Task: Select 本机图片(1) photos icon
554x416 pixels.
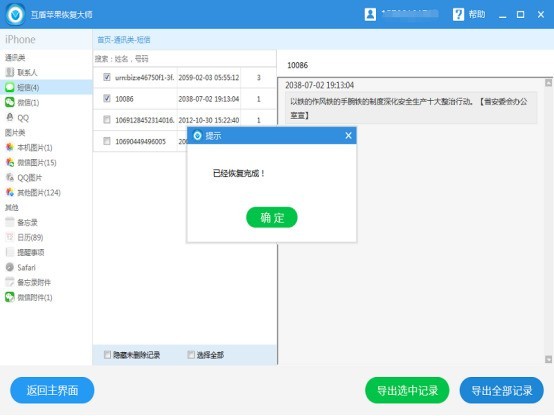Action: click(10, 147)
